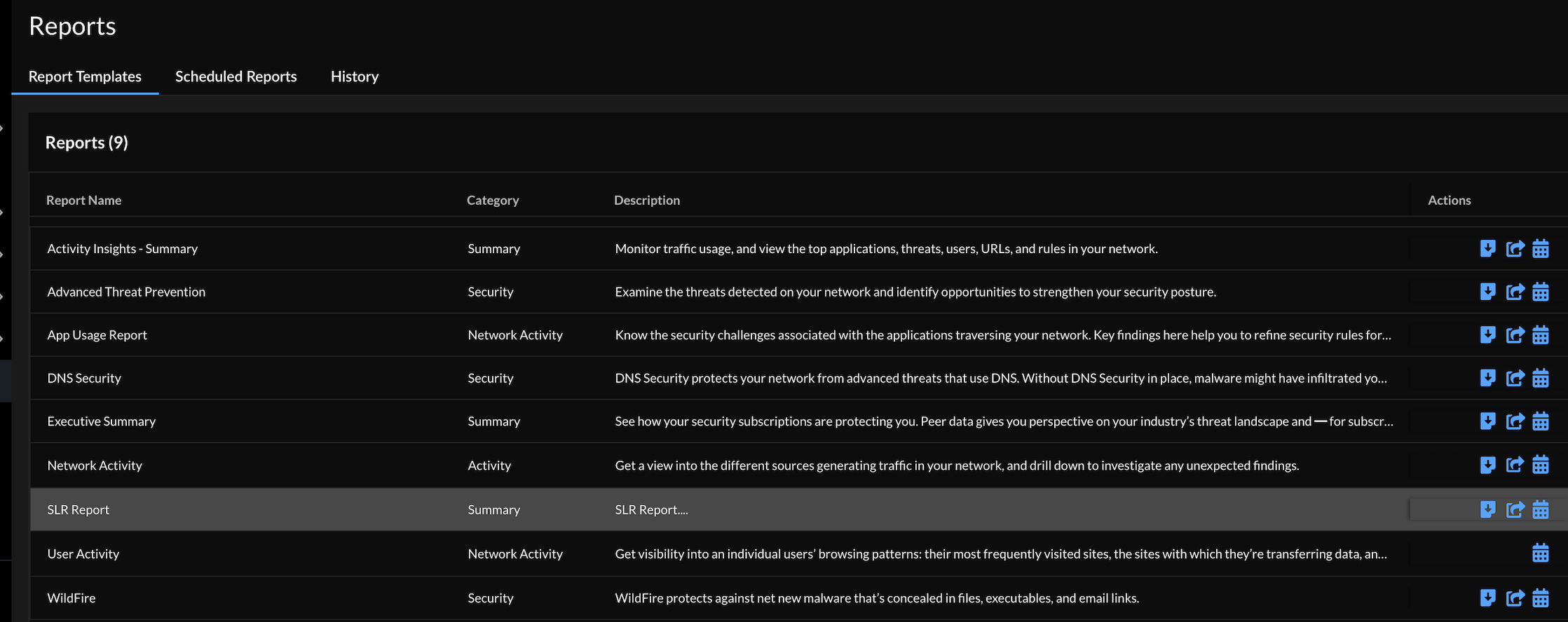The image size is (1568, 622).
Task: Select the DNS Security report name
Action: coord(84,379)
